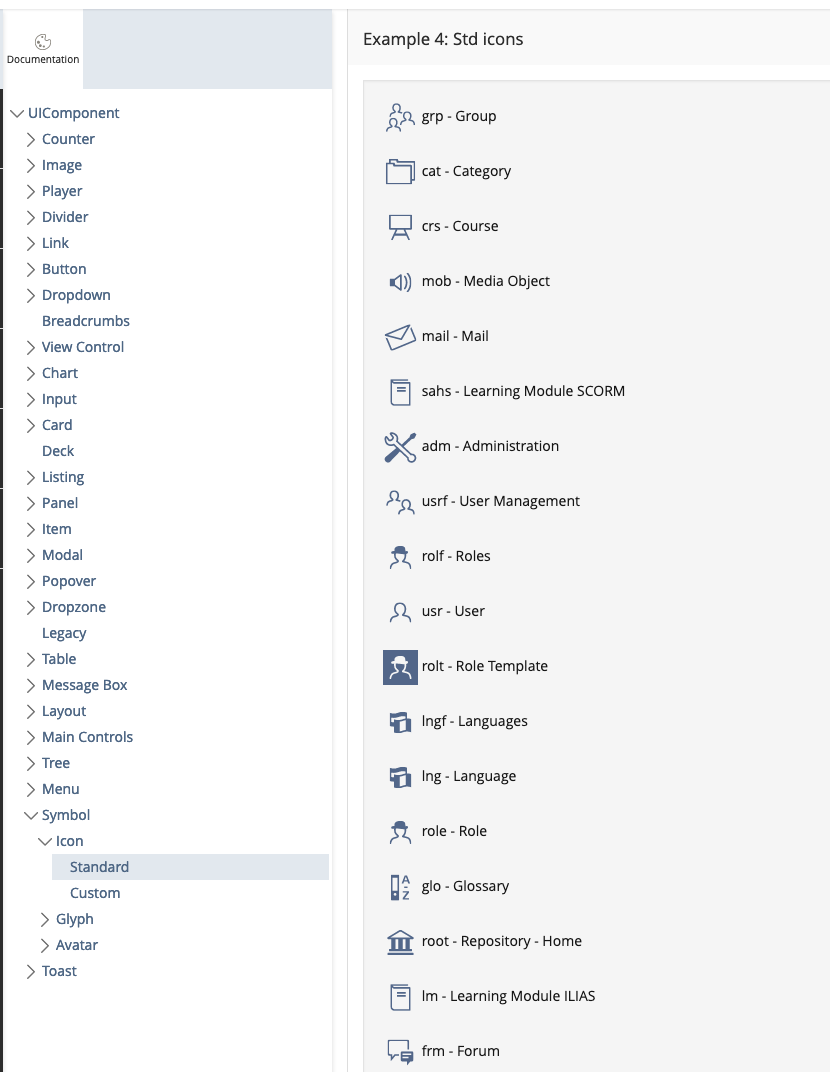This screenshot has width=830, height=1072.
Task: Click the Glossary A-Z icon
Action: click(x=400, y=887)
